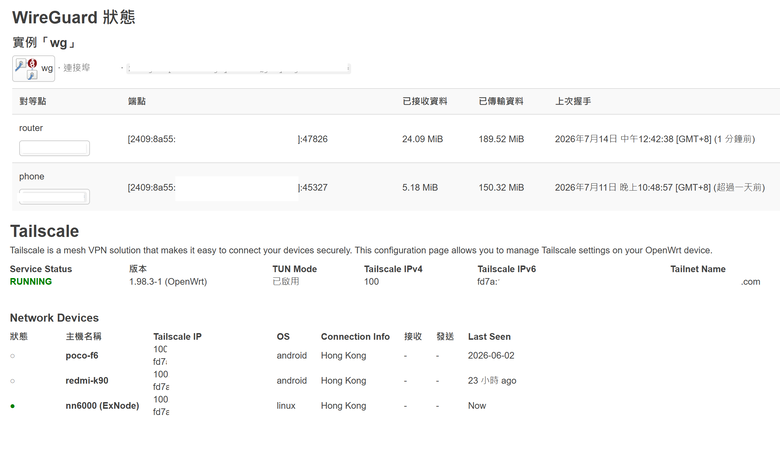The image size is (780, 453).
Task: Click offline status dot for poco-f6
Action: click(x=12, y=356)
